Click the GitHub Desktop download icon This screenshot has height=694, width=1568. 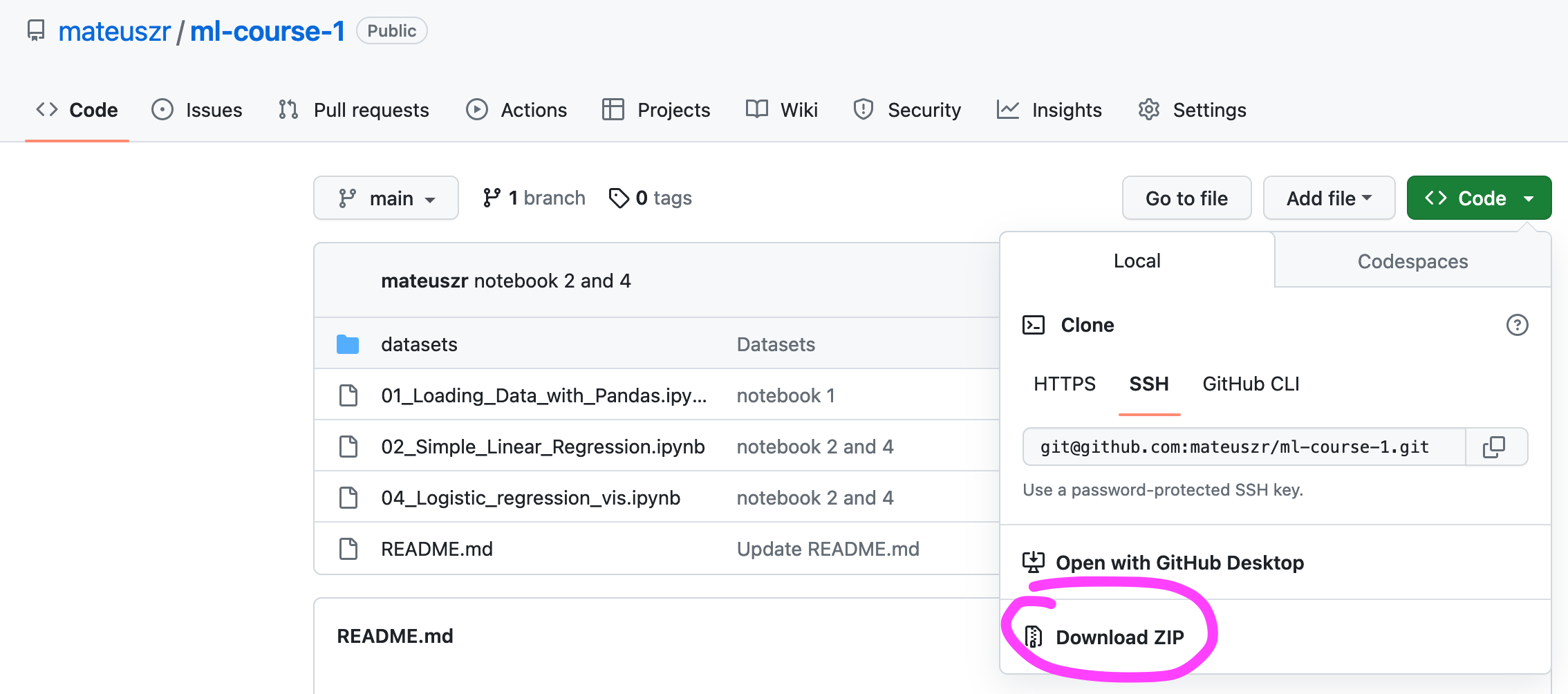pyautogui.click(x=1034, y=563)
